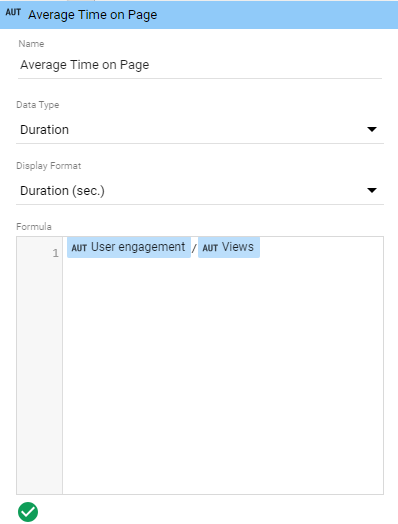Click the Average Time on Page header title
Image resolution: width=398 pixels, height=524 pixels.
[93, 15]
